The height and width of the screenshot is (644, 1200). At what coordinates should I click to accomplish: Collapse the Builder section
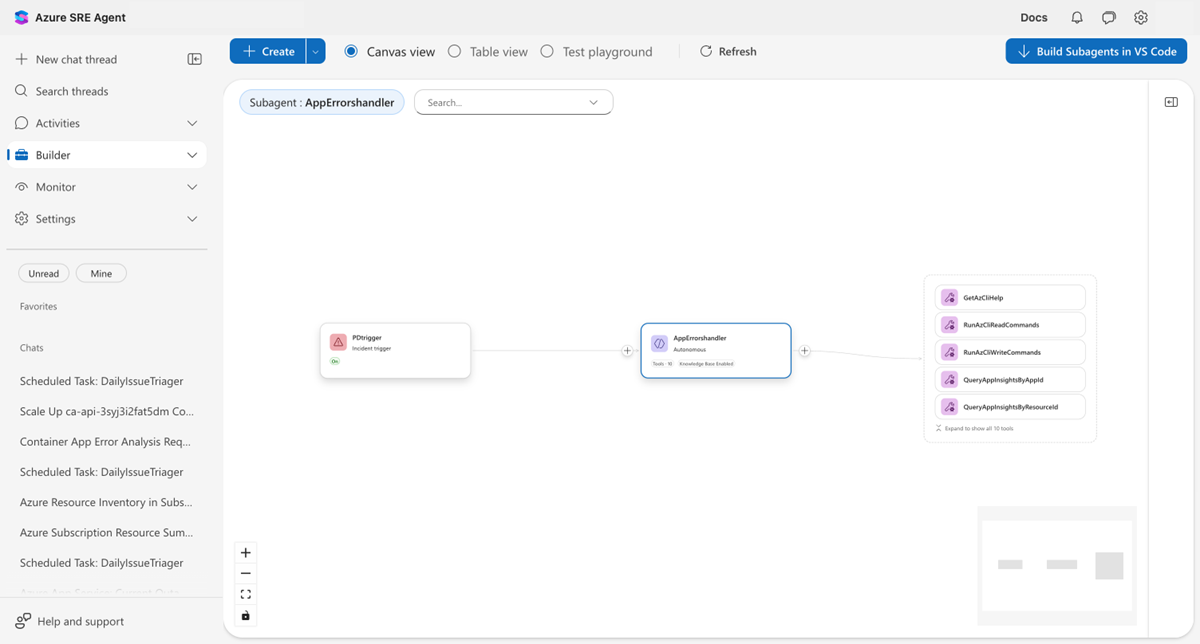[x=192, y=154]
